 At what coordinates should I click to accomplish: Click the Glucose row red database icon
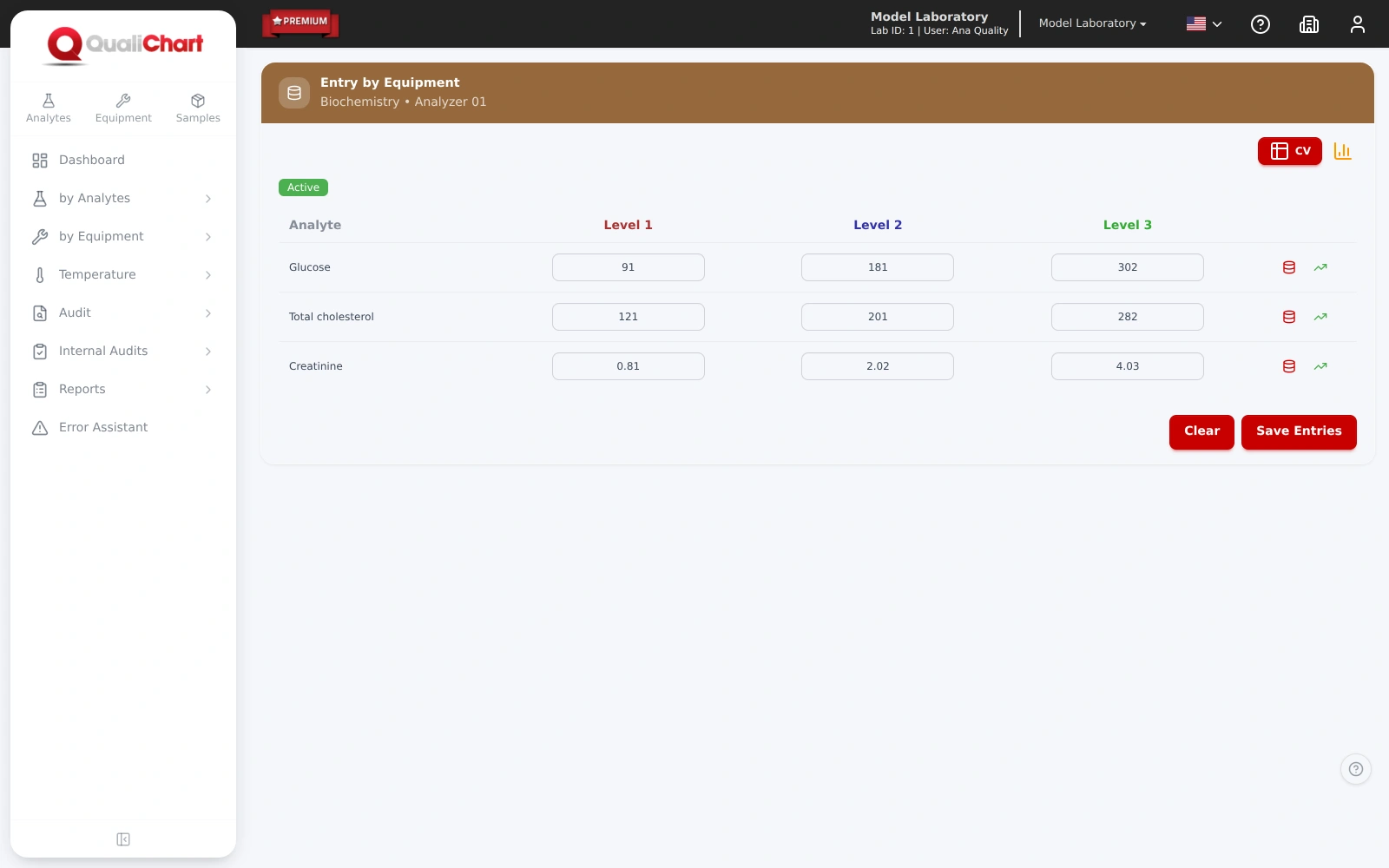pos(1289,267)
